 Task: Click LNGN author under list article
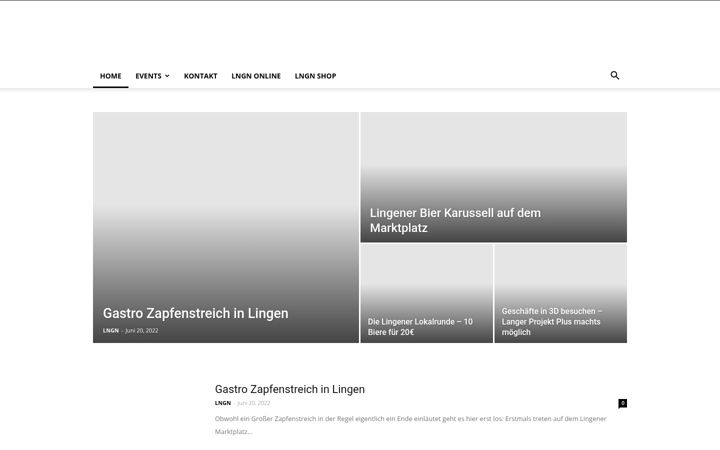tap(223, 403)
